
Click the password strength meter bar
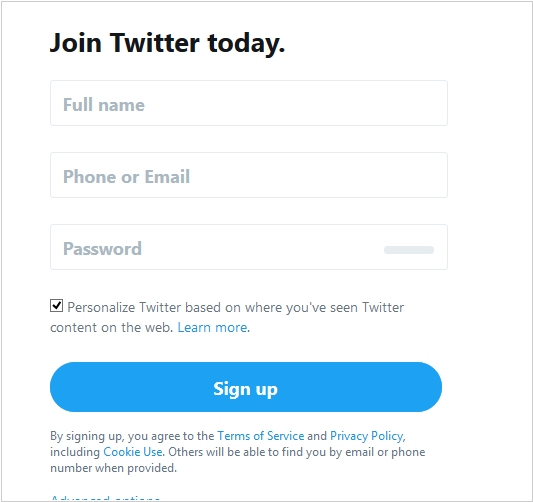(409, 250)
